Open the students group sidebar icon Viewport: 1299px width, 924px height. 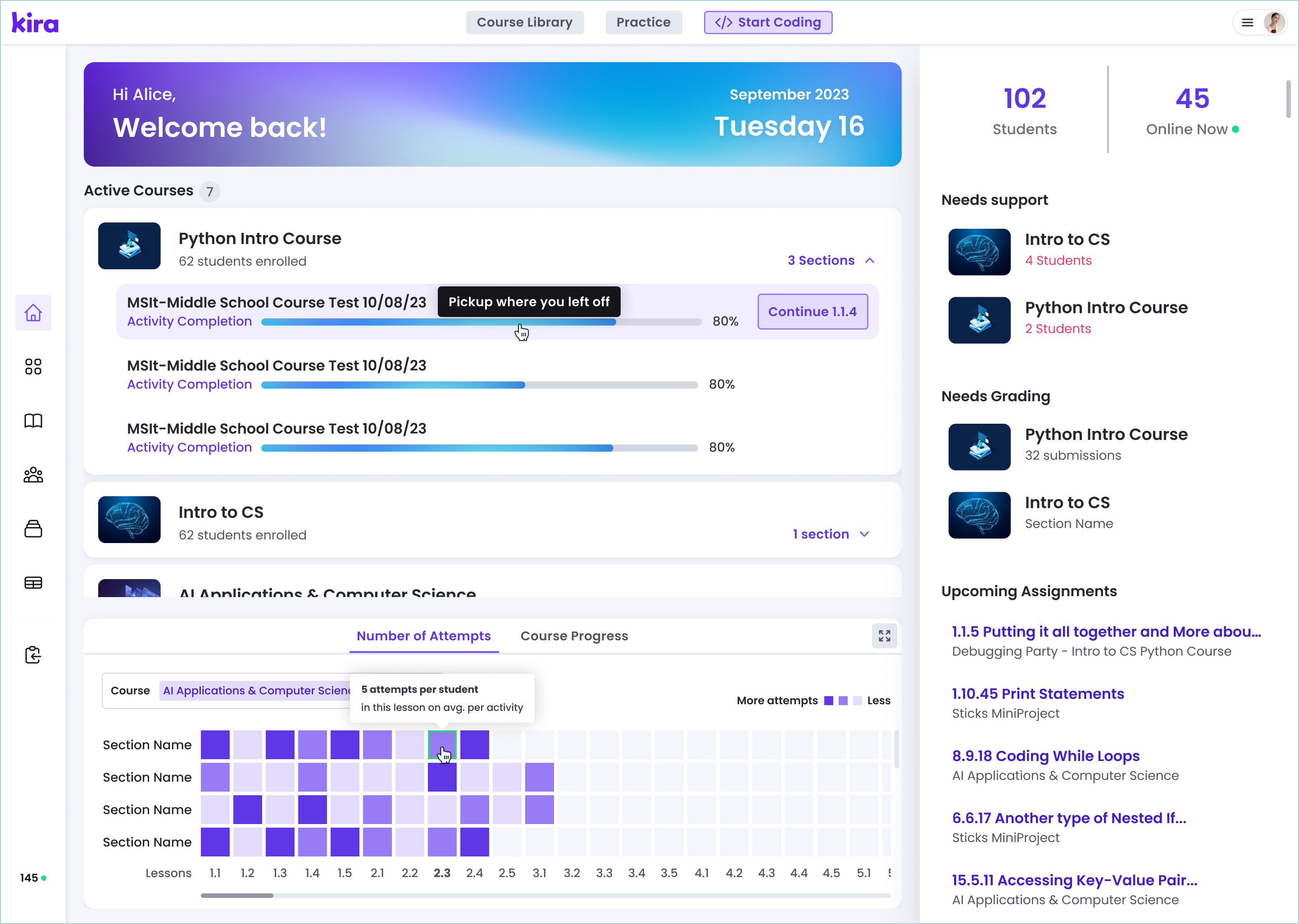click(x=33, y=475)
